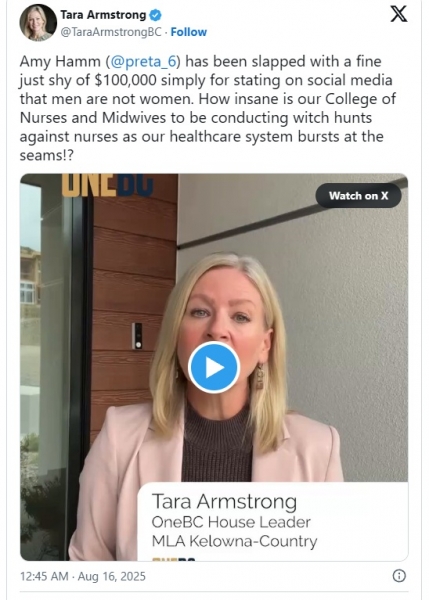Click the 'OneBC House Leader' caption line

[231, 522]
